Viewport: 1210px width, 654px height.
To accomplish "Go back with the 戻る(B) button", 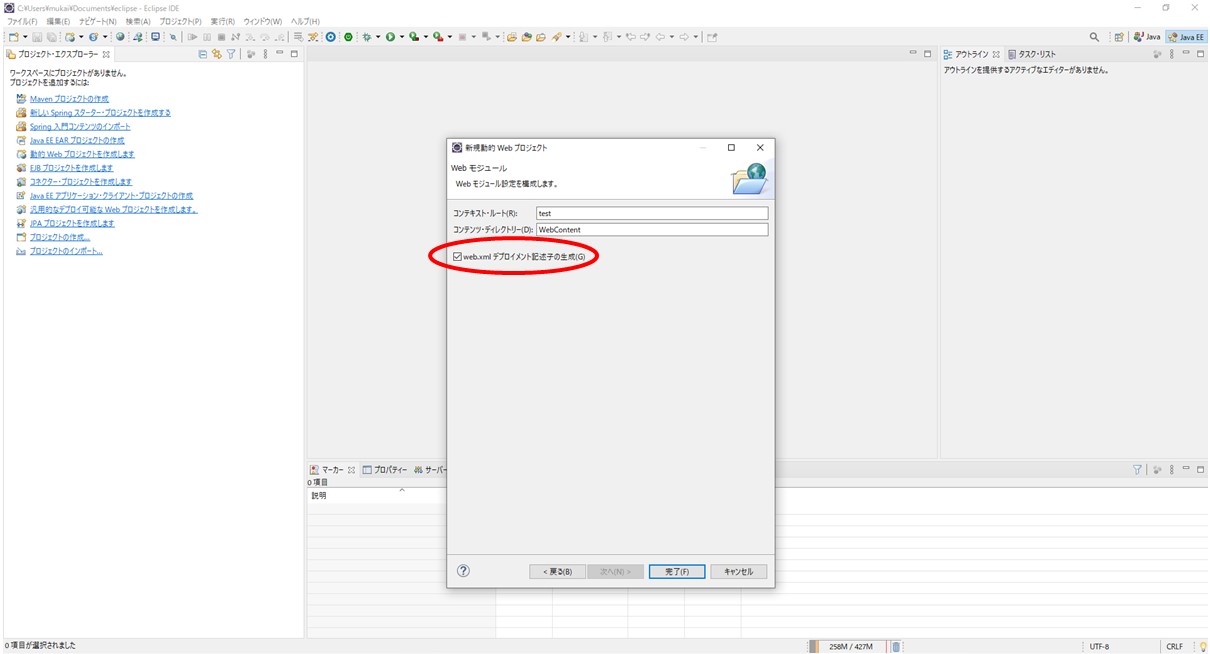I will tap(557, 572).
